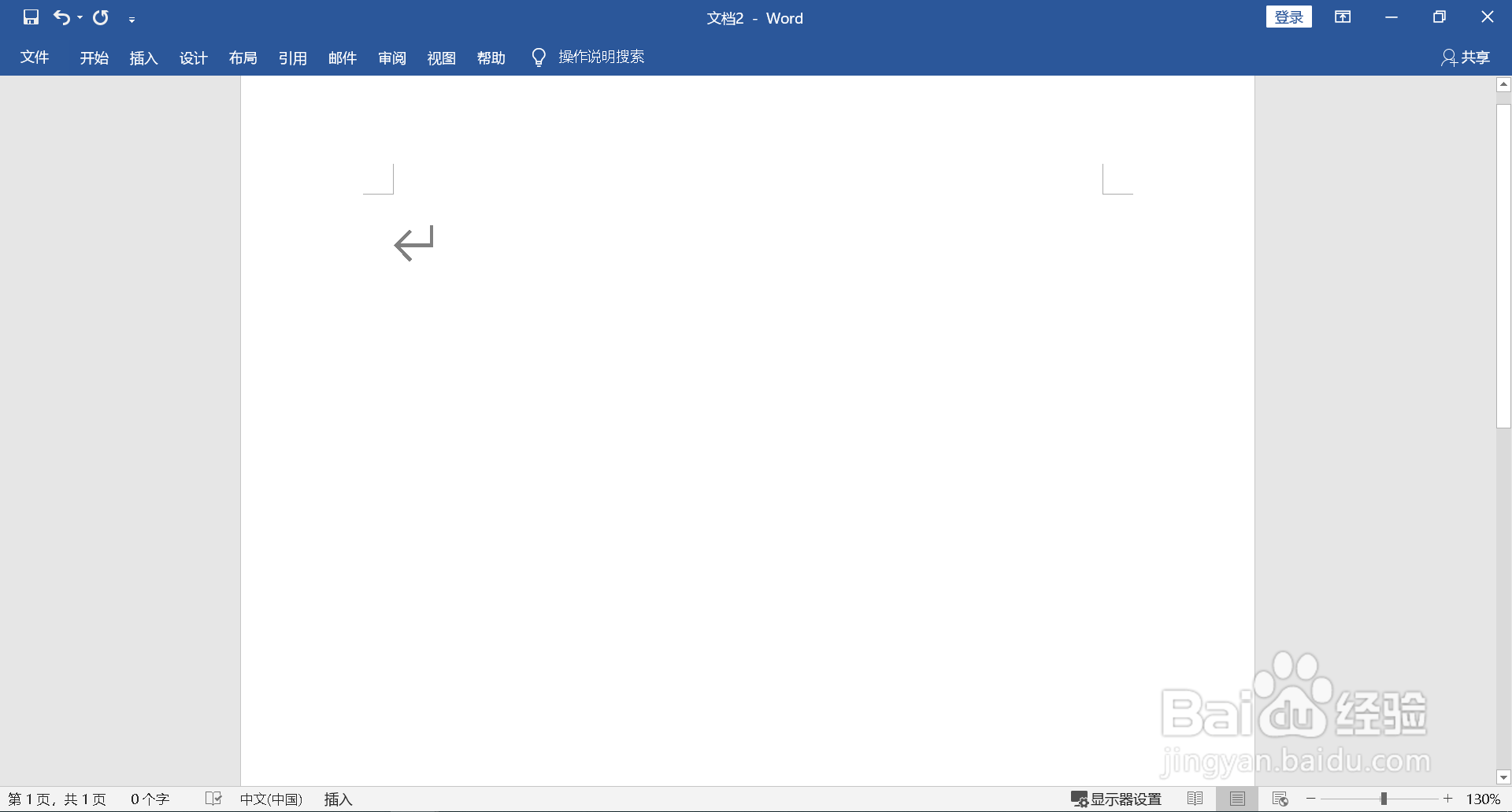Switch to Read Mode view icon
Image resolution: width=1512 pixels, height=812 pixels.
(x=1195, y=799)
